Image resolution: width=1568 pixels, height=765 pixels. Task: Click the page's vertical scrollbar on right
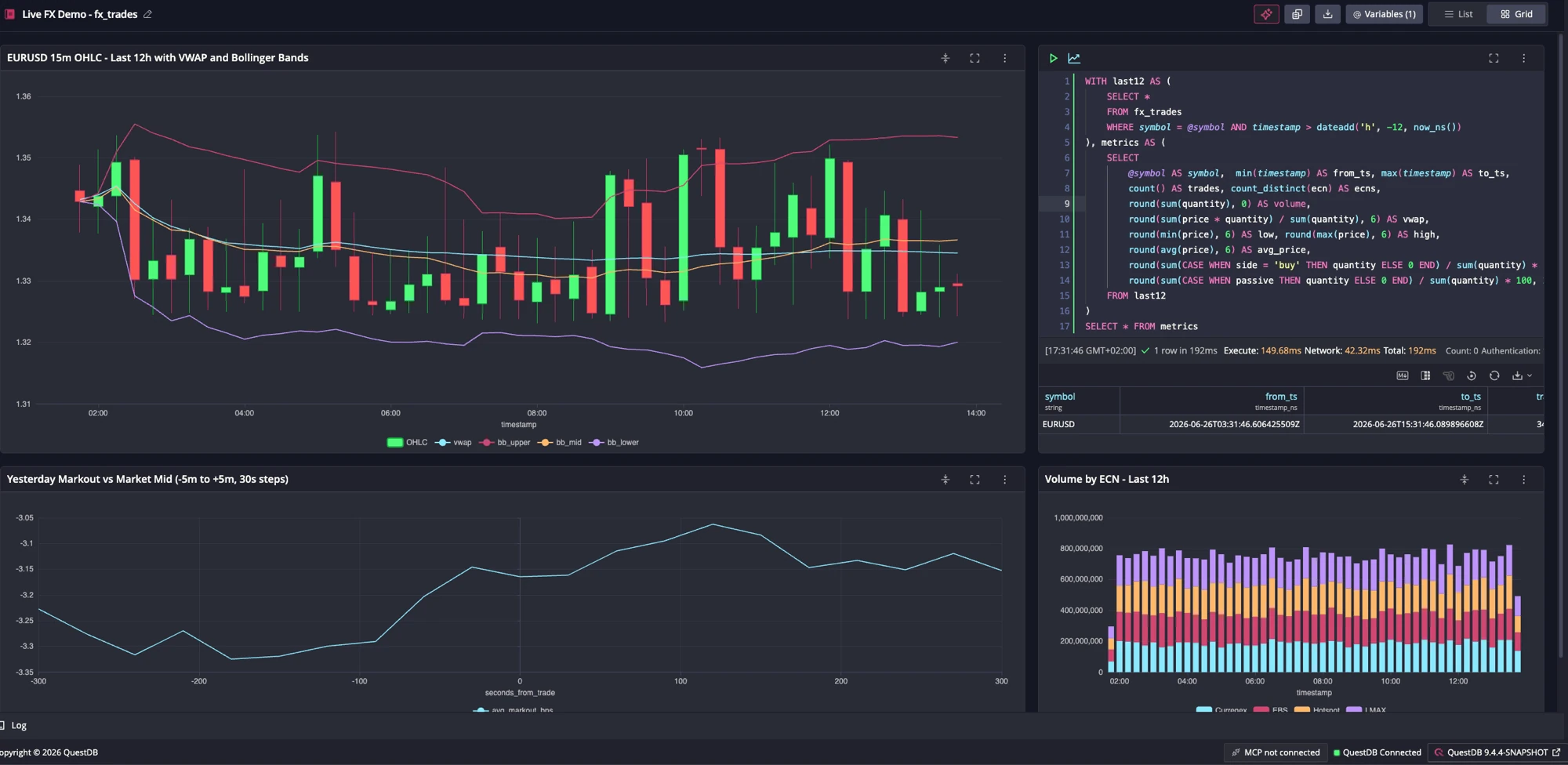1562,345
